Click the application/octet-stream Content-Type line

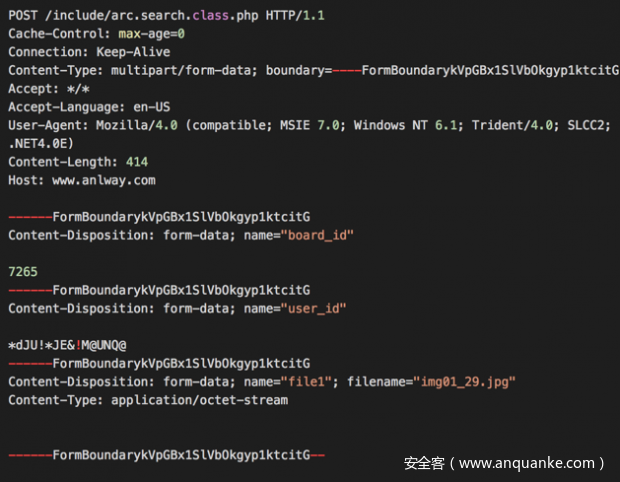148,399
